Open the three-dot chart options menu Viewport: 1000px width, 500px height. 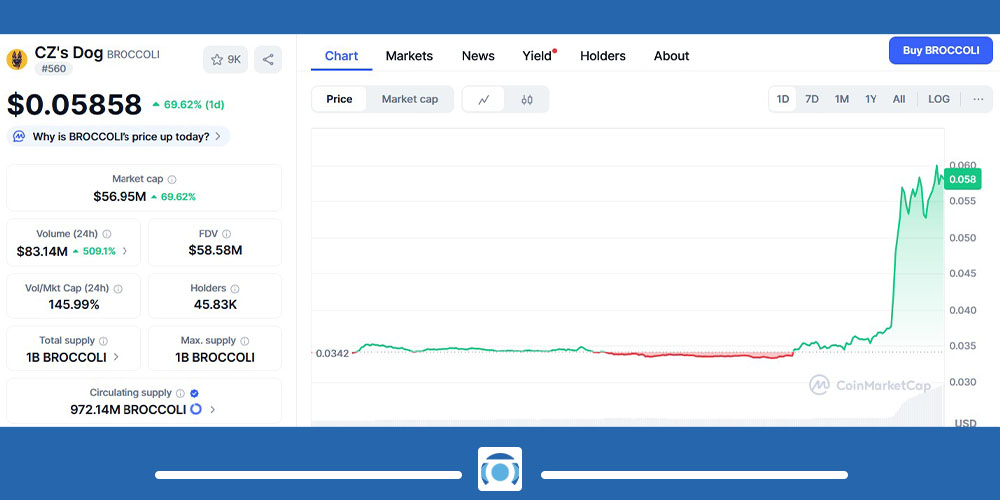click(x=978, y=99)
